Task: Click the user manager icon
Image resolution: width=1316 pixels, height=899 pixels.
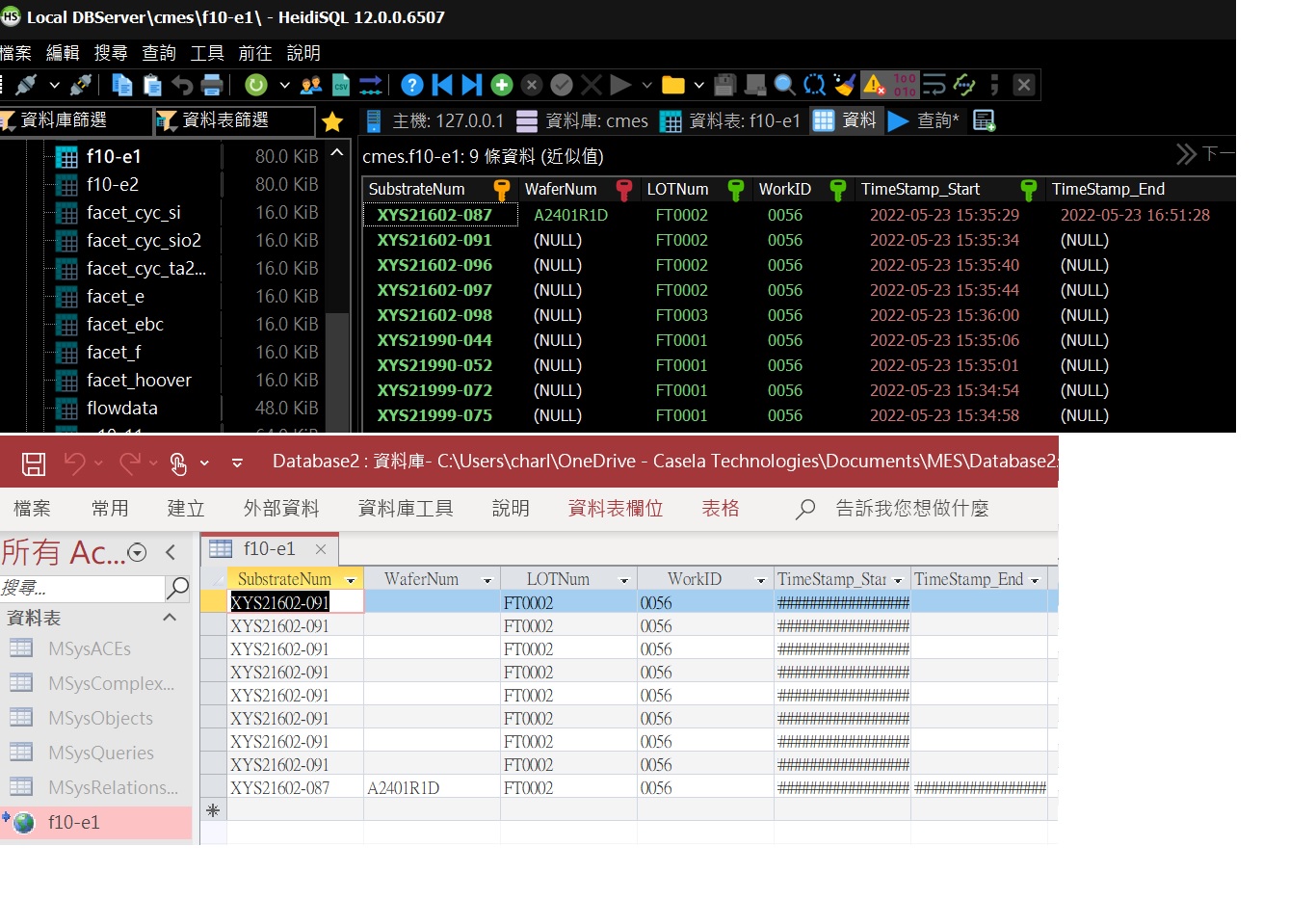Action: click(311, 85)
